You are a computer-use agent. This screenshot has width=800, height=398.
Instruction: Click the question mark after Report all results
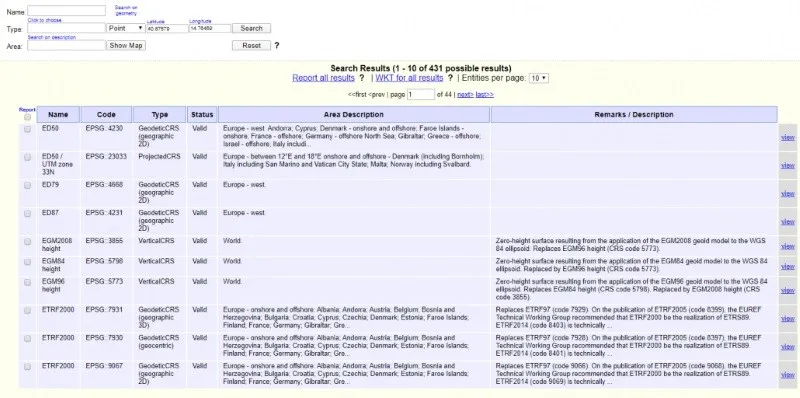(362, 78)
